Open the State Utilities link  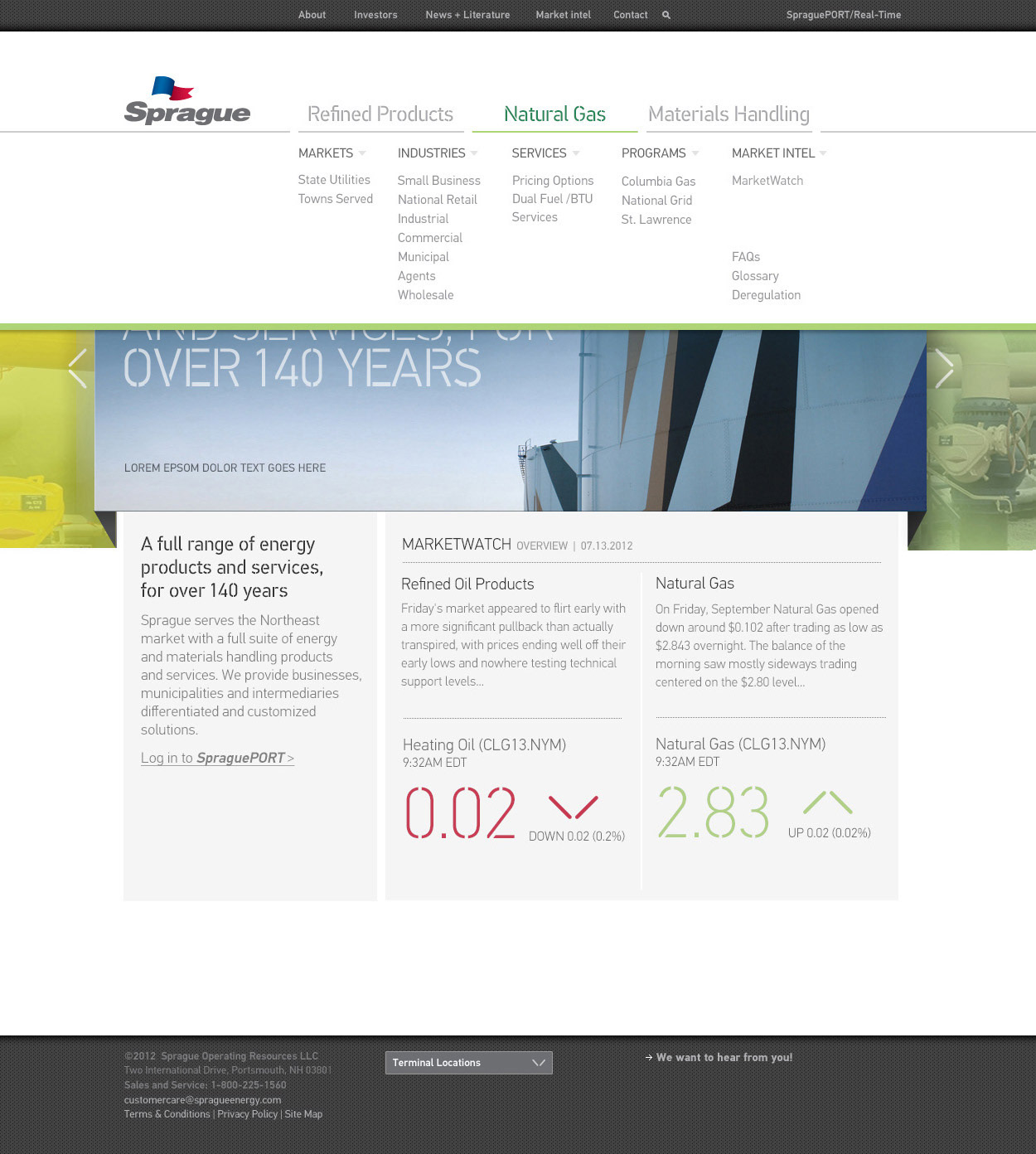[x=334, y=180]
